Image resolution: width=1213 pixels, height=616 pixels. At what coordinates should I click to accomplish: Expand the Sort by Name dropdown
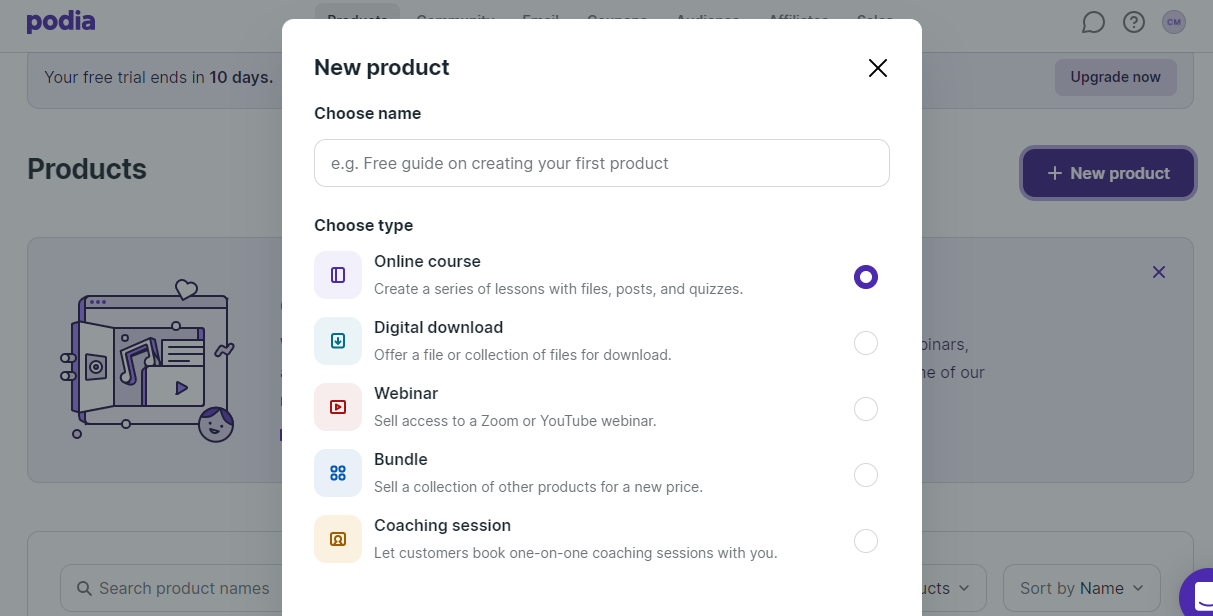(1081, 588)
